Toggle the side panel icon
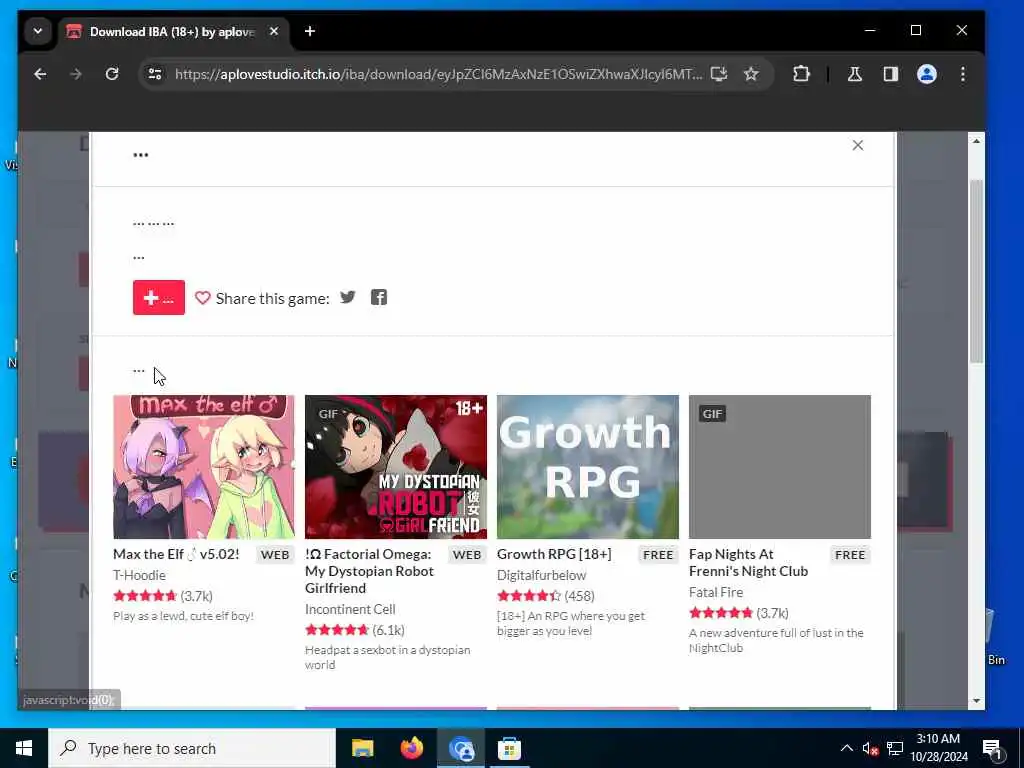The width and height of the screenshot is (1024, 768). [x=891, y=74]
